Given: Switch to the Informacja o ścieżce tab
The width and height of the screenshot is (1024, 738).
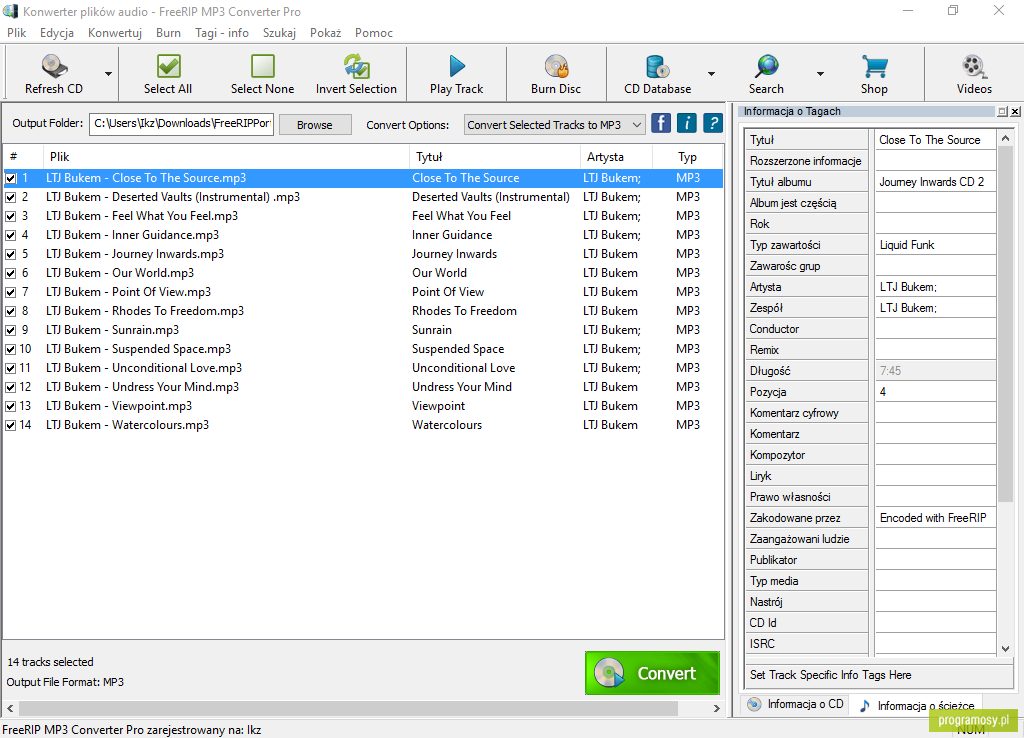Looking at the screenshot, I should [918, 705].
